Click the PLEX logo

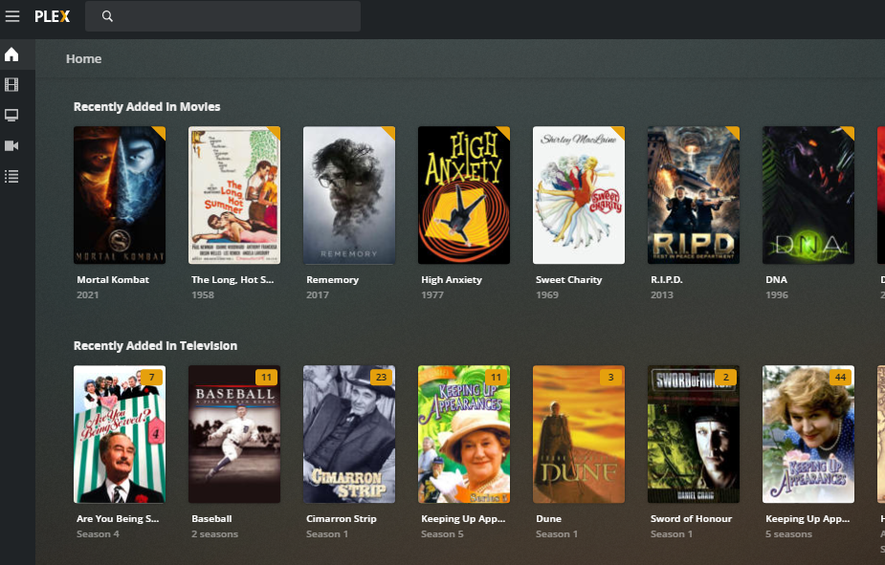point(52,16)
